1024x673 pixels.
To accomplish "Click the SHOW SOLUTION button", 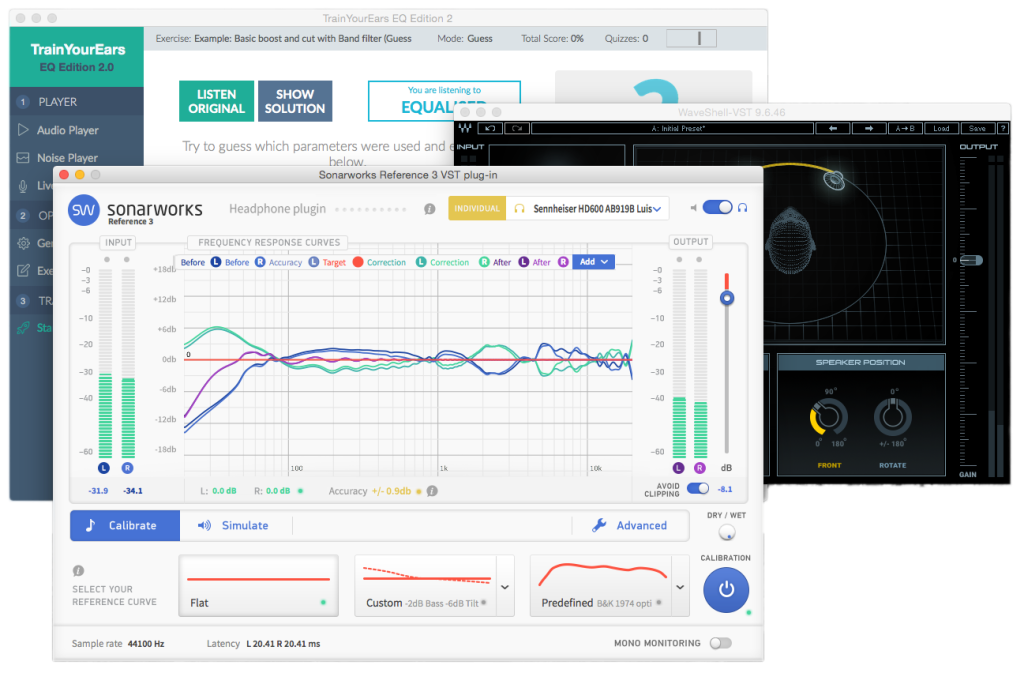I will tap(295, 100).
